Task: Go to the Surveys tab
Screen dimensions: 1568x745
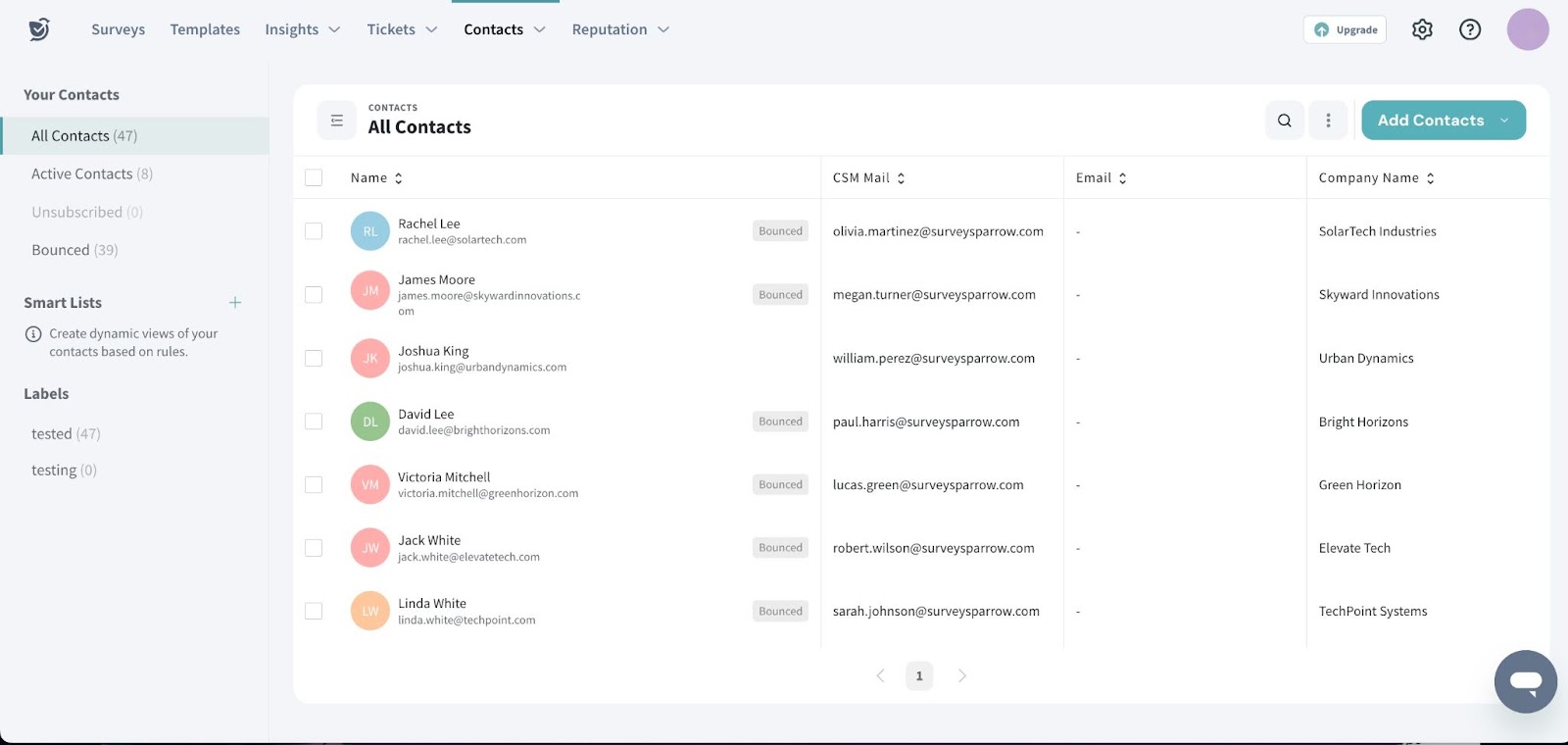Action: point(118,29)
